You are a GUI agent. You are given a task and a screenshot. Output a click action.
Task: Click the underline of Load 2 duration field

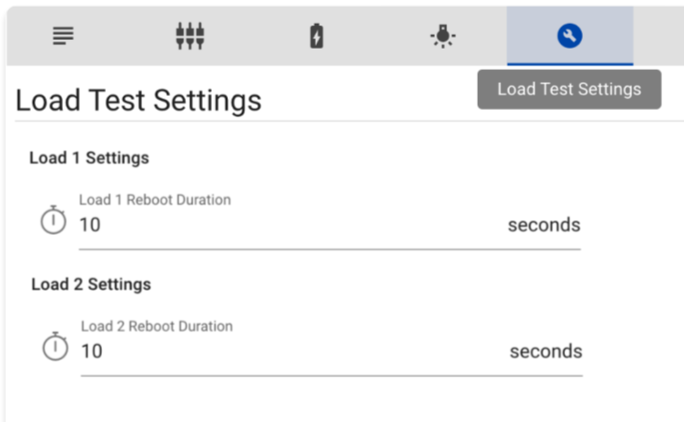coord(331,376)
